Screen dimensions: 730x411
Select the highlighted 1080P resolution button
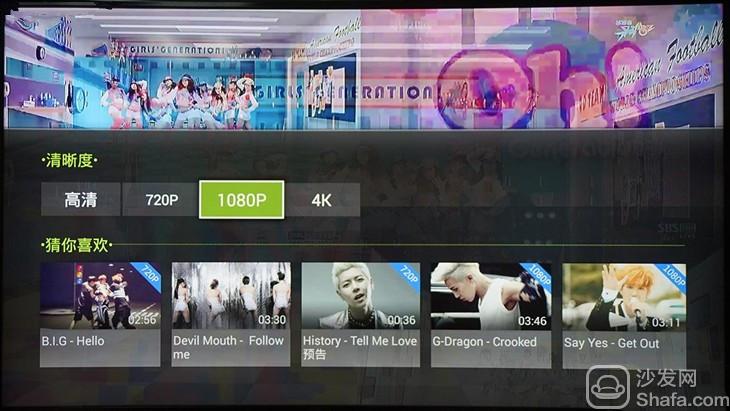click(242, 200)
